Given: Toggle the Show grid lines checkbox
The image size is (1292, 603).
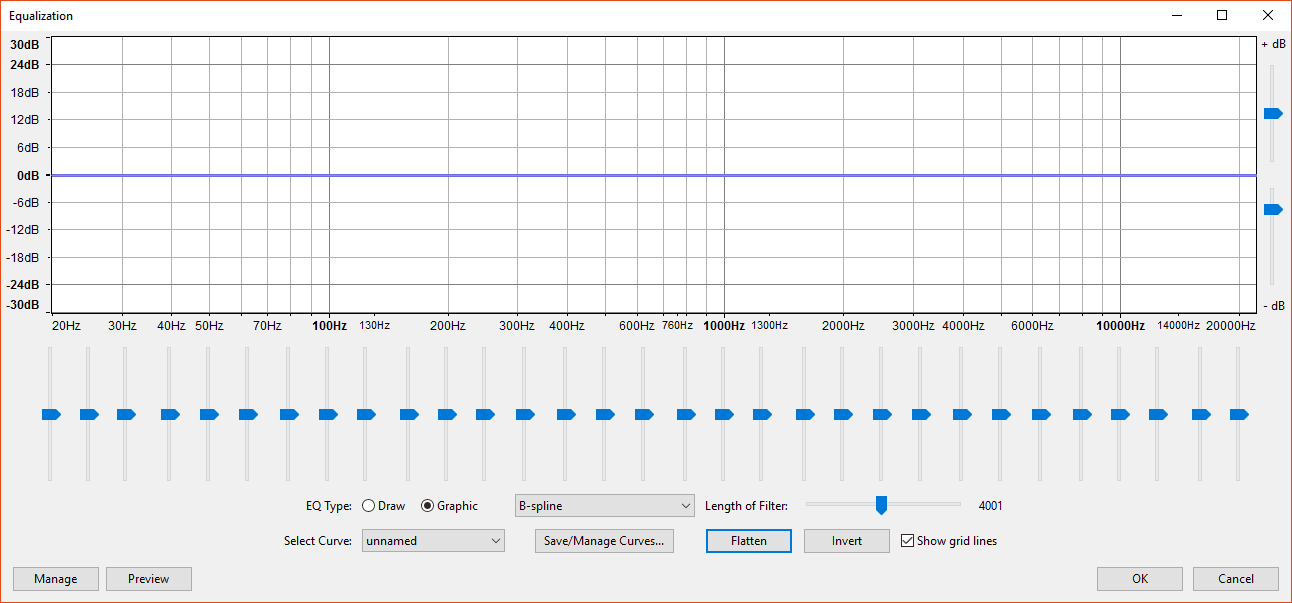Looking at the screenshot, I should point(908,541).
